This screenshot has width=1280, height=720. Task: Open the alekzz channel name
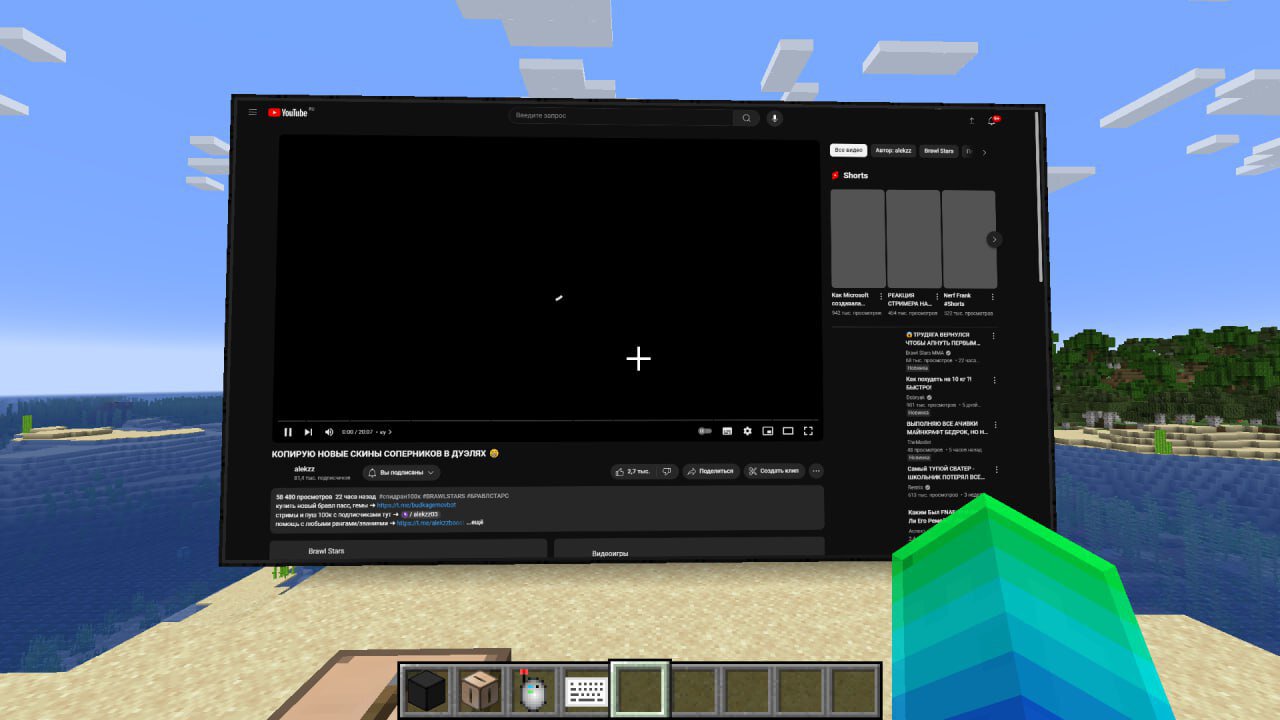pyautogui.click(x=304, y=468)
